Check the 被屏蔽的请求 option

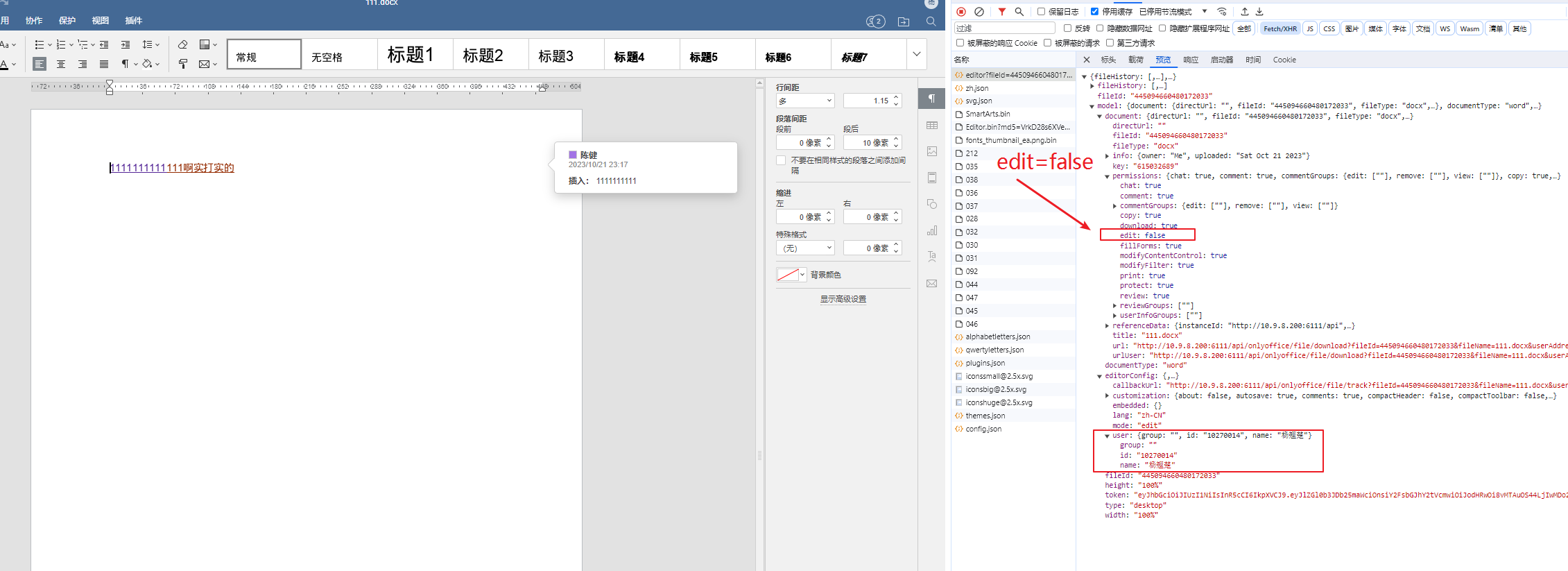point(1048,43)
